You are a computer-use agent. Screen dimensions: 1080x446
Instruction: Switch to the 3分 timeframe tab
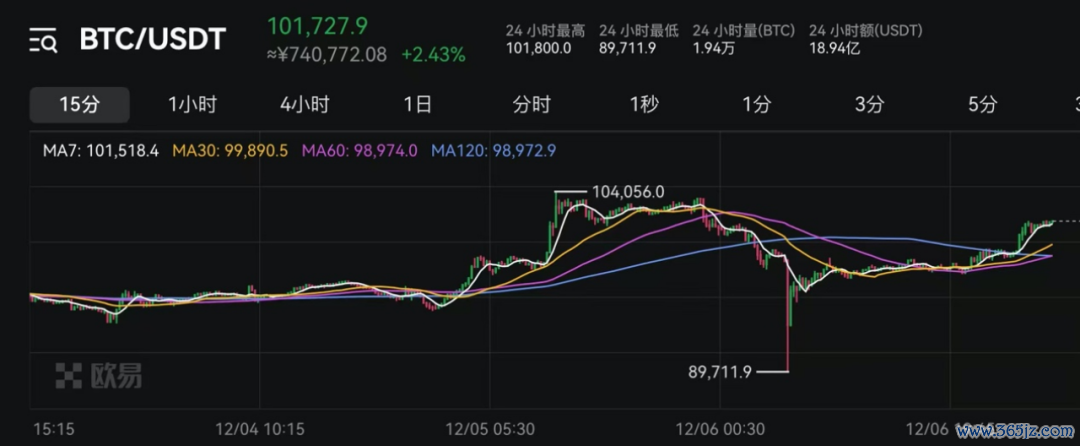coord(869,105)
